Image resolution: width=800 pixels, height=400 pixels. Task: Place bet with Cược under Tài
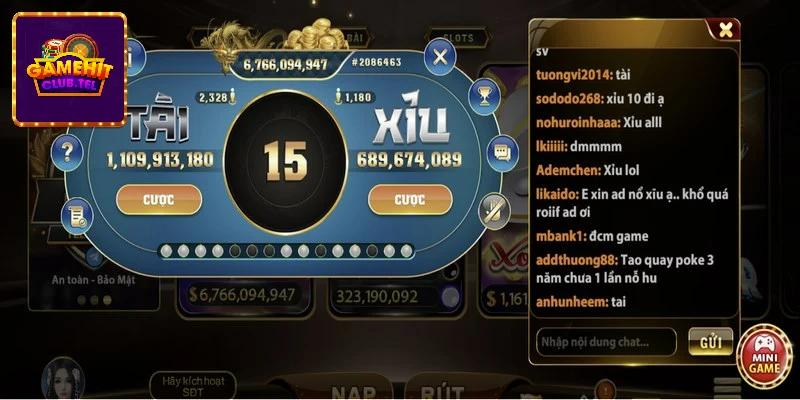pyautogui.click(x=159, y=199)
